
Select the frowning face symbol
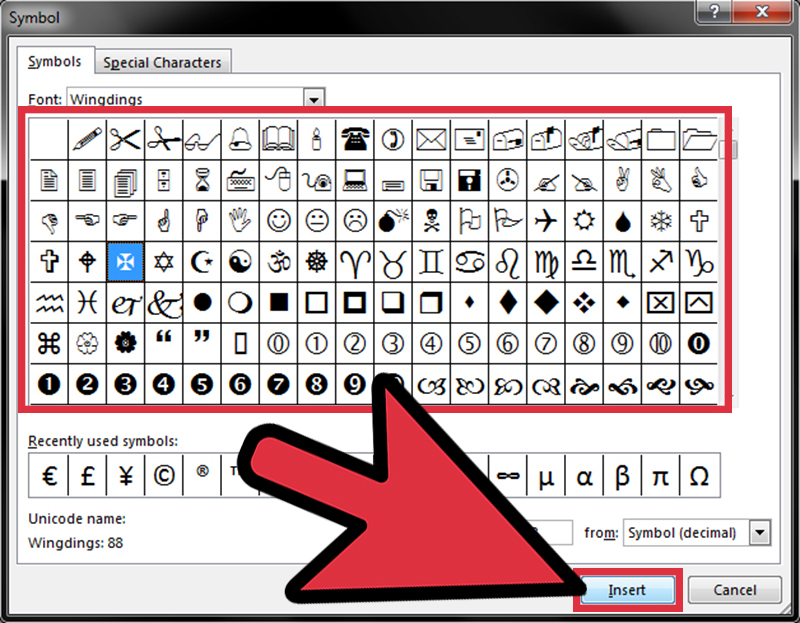pos(355,221)
